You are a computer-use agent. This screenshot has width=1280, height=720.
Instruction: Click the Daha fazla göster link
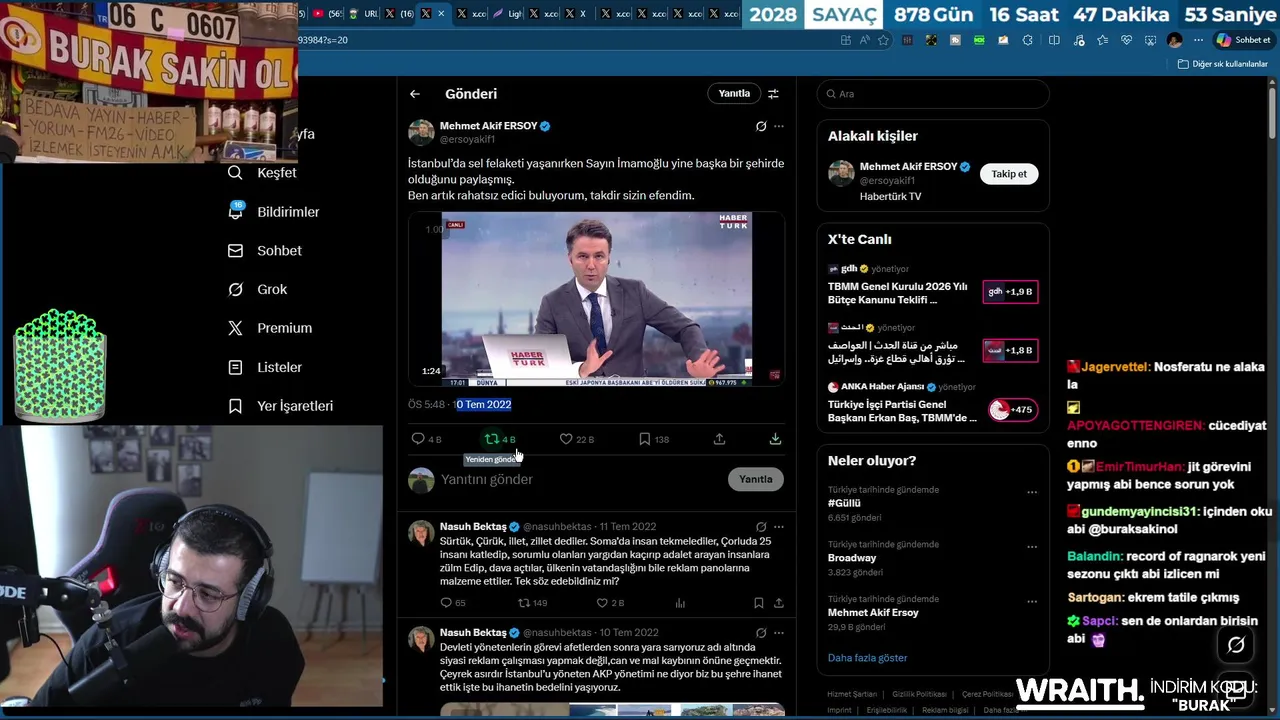click(867, 658)
